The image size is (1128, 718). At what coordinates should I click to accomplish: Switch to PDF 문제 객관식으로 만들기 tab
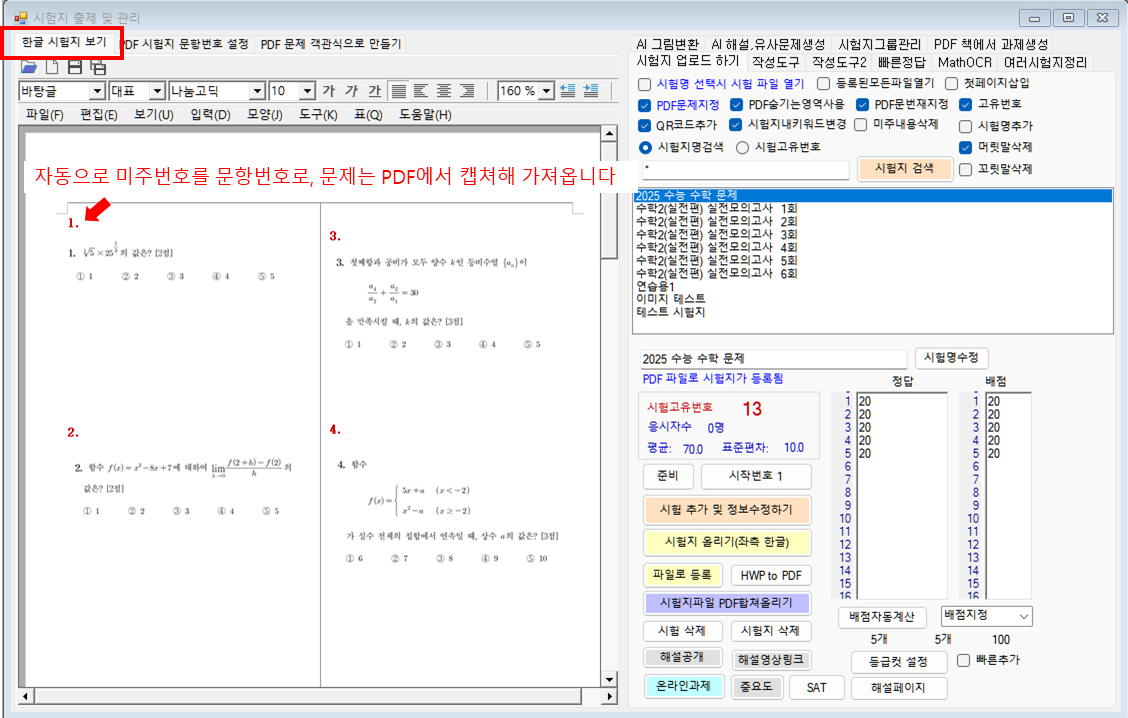point(331,44)
